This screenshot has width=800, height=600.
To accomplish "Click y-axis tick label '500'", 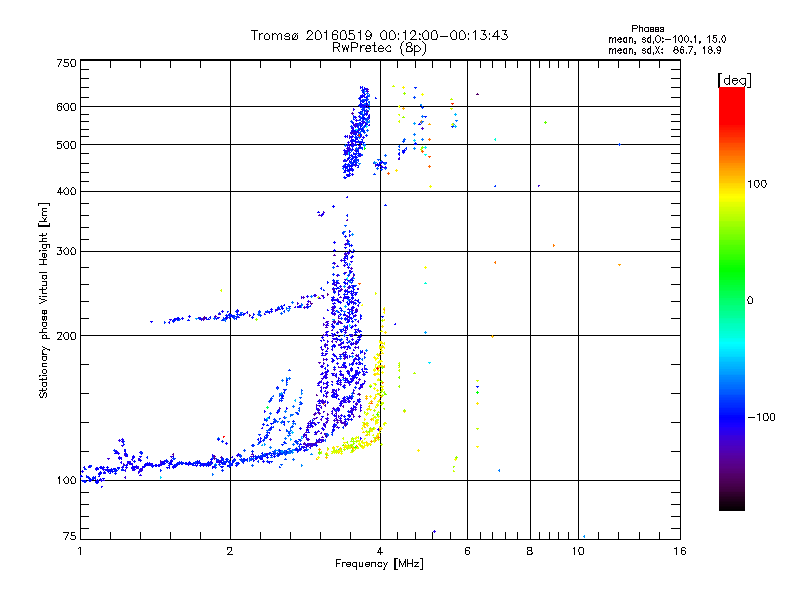I will (x=66, y=145).
